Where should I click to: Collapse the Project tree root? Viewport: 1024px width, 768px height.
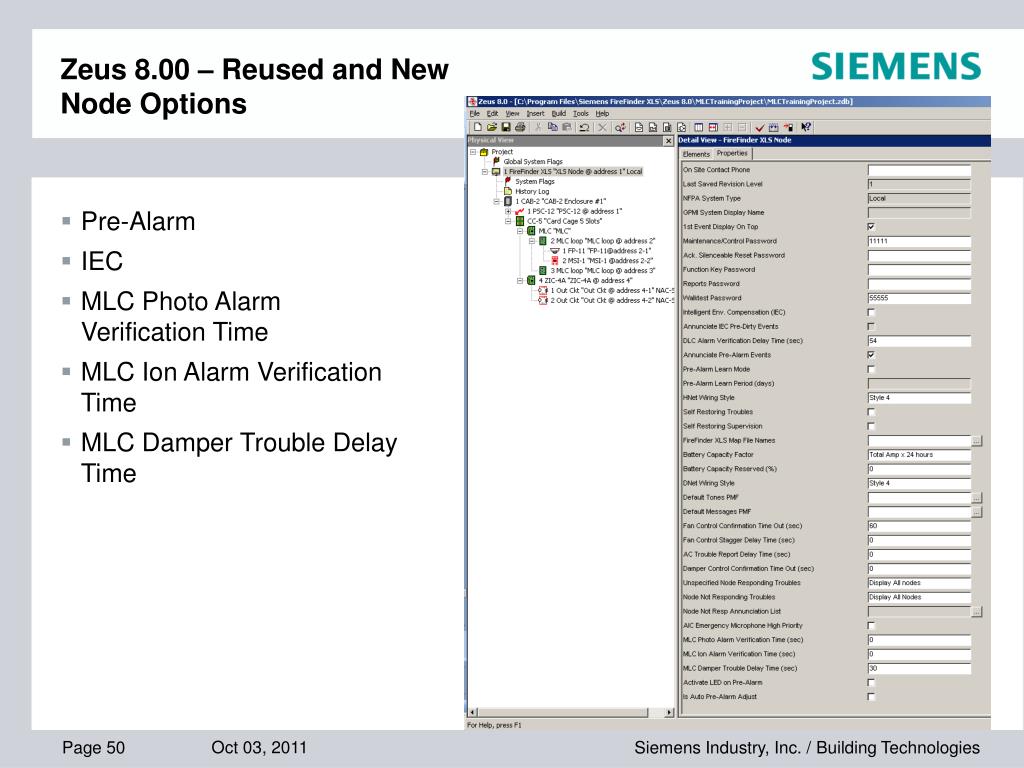click(x=473, y=152)
